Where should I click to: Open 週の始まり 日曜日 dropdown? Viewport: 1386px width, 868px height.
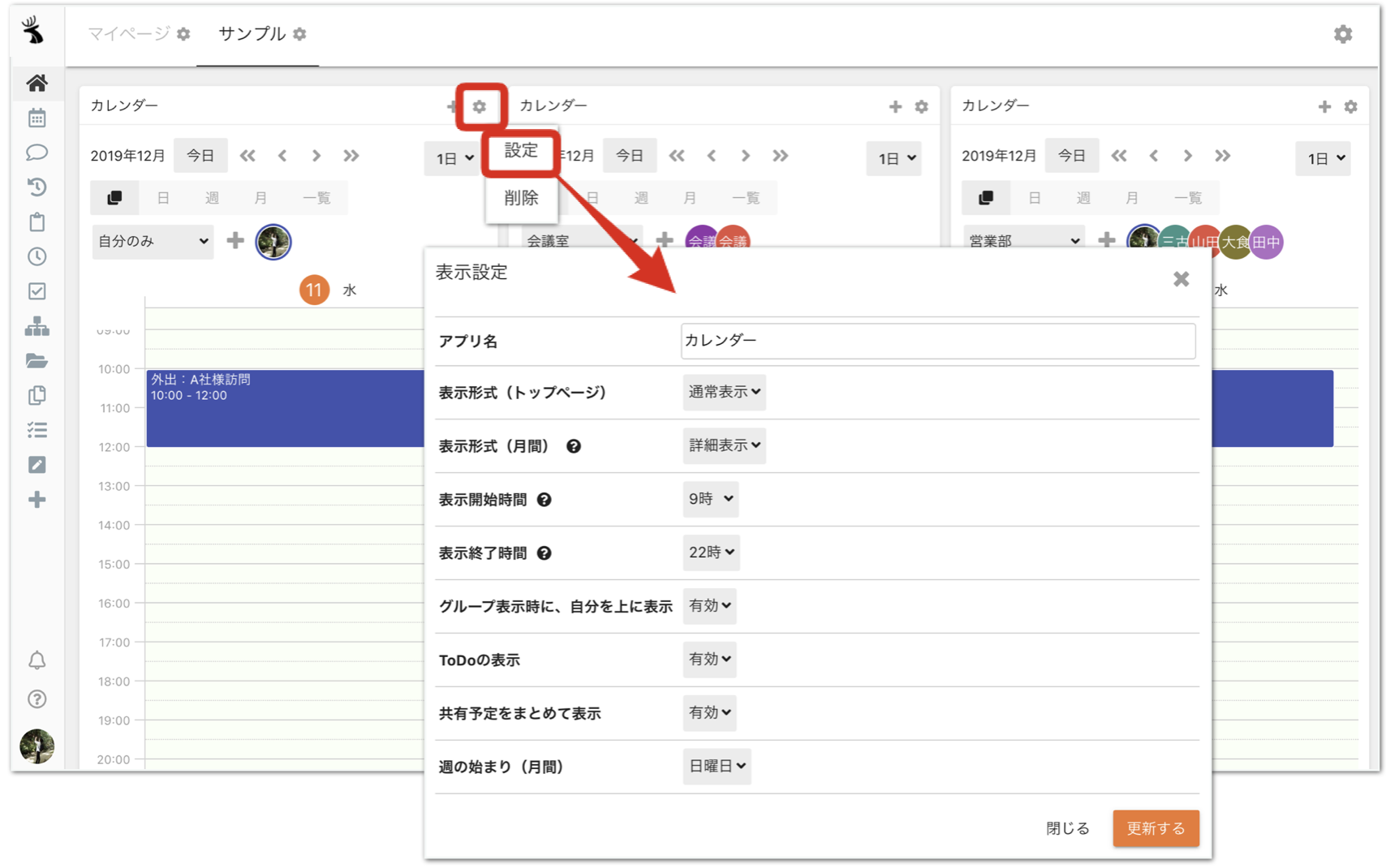pyautogui.click(x=717, y=767)
